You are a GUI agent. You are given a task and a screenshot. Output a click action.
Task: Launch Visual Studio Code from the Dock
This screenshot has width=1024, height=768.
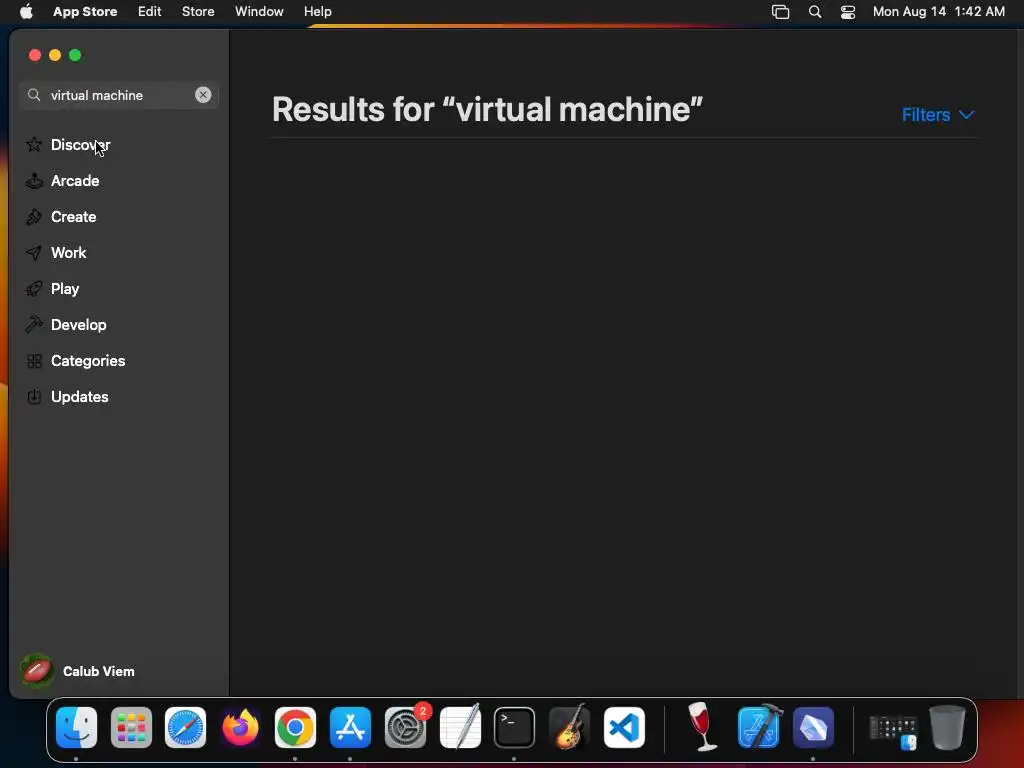click(624, 727)
